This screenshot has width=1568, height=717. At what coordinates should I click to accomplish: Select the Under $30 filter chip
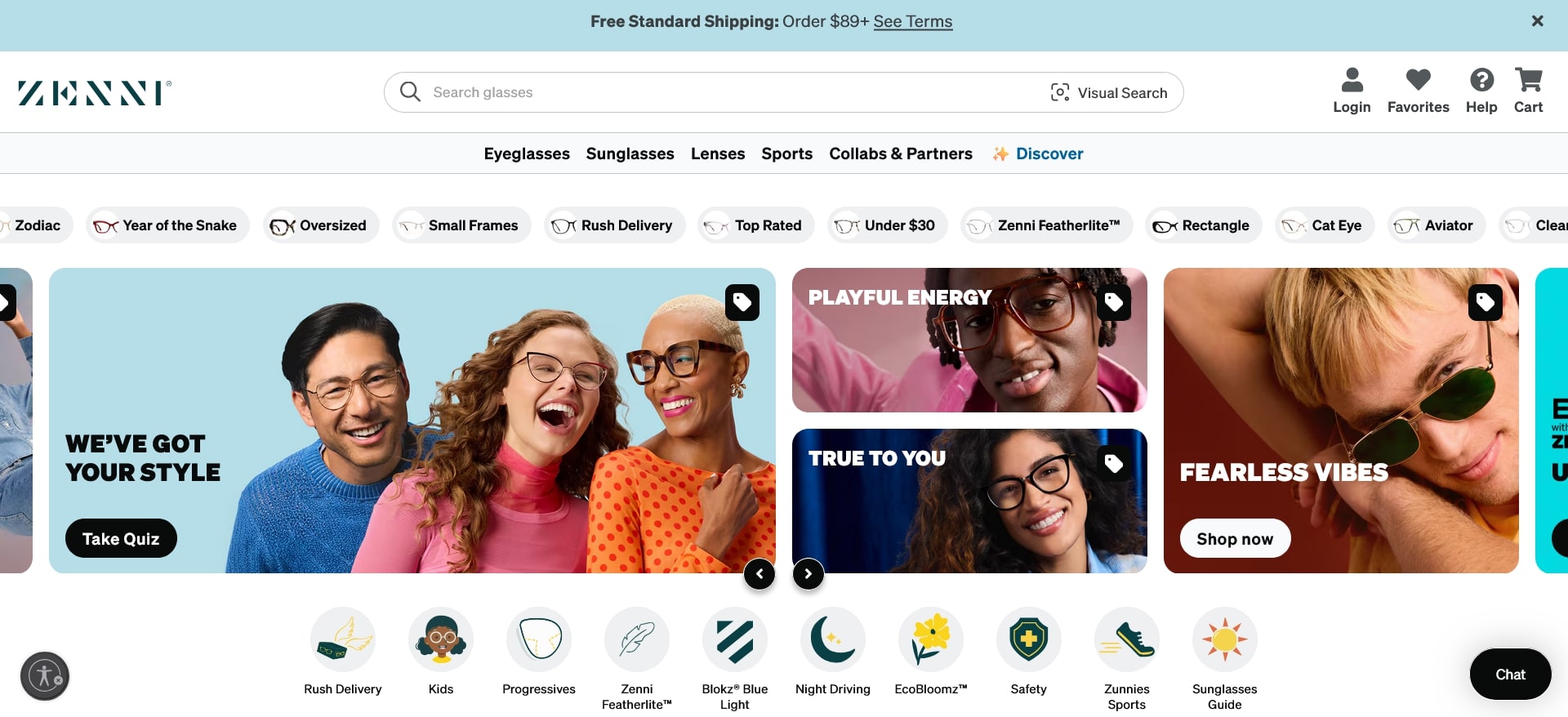click(x=888, y=225)
